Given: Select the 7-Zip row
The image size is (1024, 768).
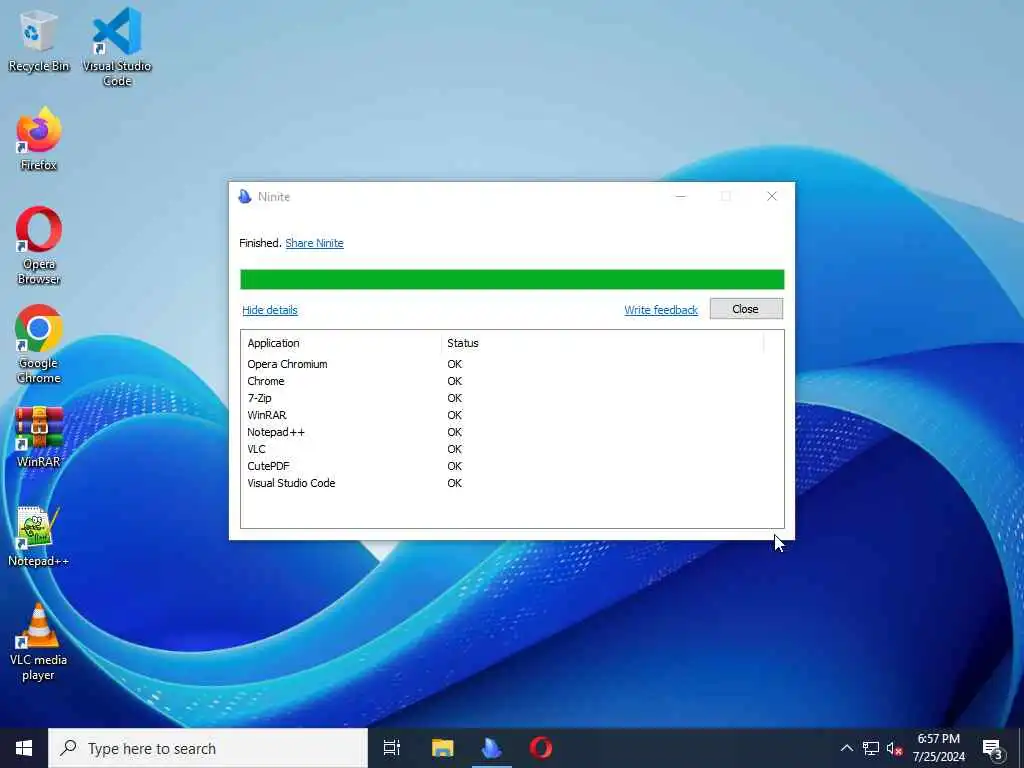Looking at the screenshot, I should click(512, 398).
